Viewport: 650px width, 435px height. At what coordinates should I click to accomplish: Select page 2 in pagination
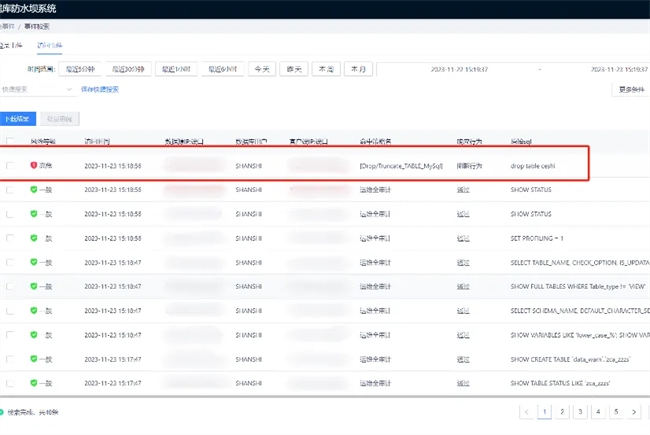click(x=562, y=412)
